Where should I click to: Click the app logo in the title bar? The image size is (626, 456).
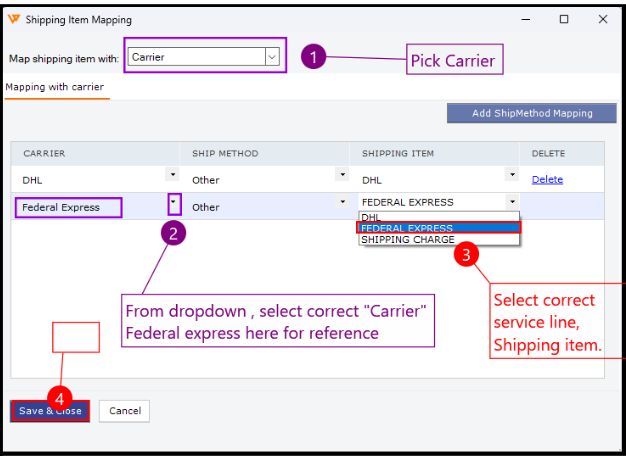(13, 19)
